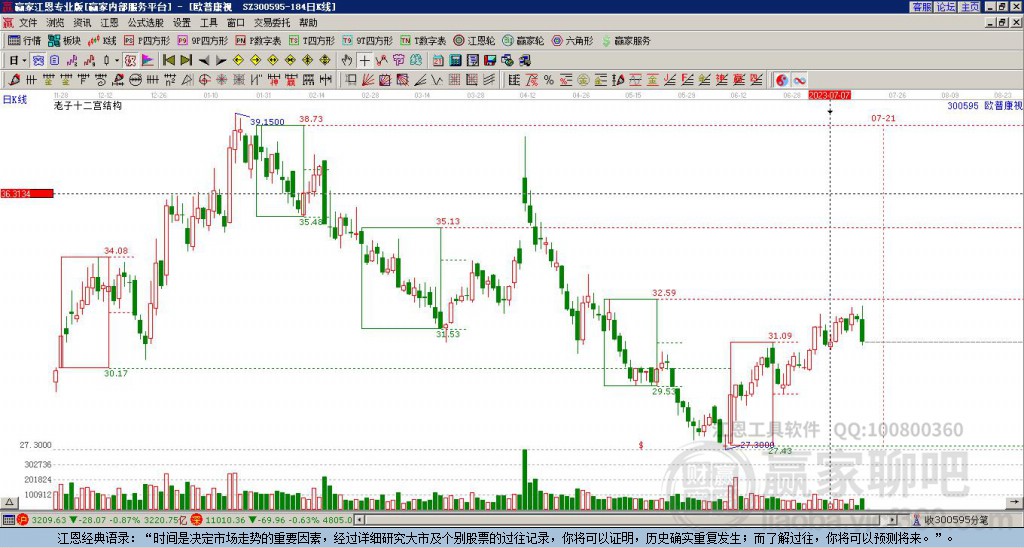Image resolution: width=1024 pixels, height=548 pixels.
Task: Open the 交易委托 menu
Action: pos(272,23)
